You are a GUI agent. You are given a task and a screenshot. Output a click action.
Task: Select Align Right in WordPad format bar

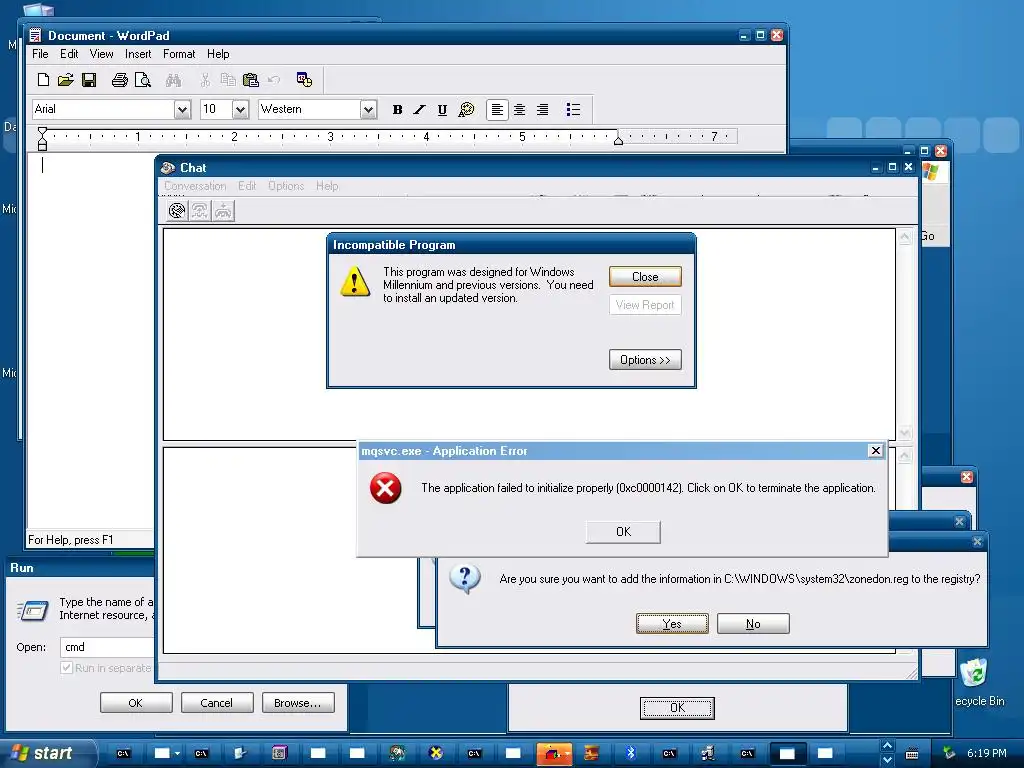[x=542, y=110]
